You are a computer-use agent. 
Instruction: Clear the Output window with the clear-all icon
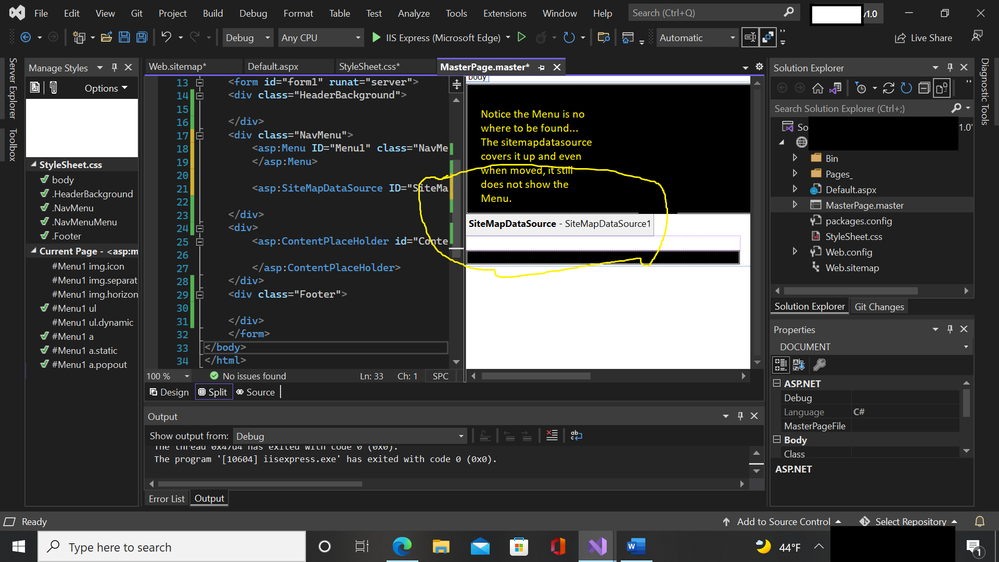(x=552, y=435)
